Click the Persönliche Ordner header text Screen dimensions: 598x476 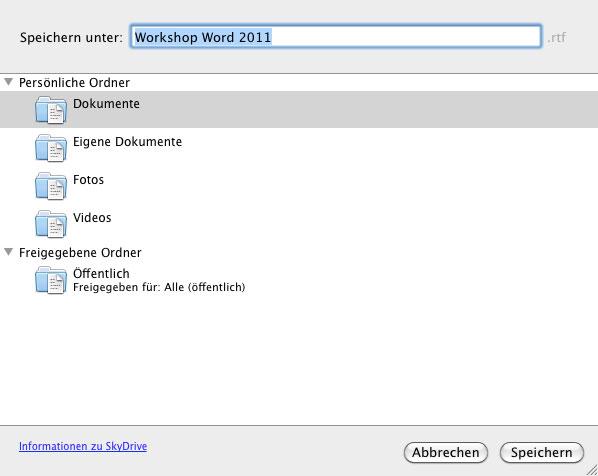click(74, 82)
